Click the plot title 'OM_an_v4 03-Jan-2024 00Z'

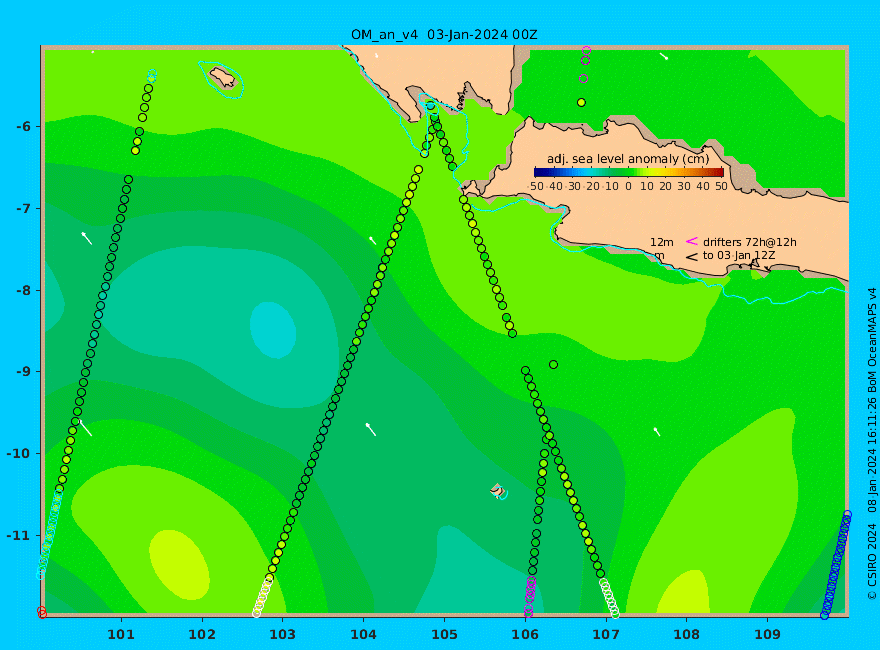coord(444,35)
